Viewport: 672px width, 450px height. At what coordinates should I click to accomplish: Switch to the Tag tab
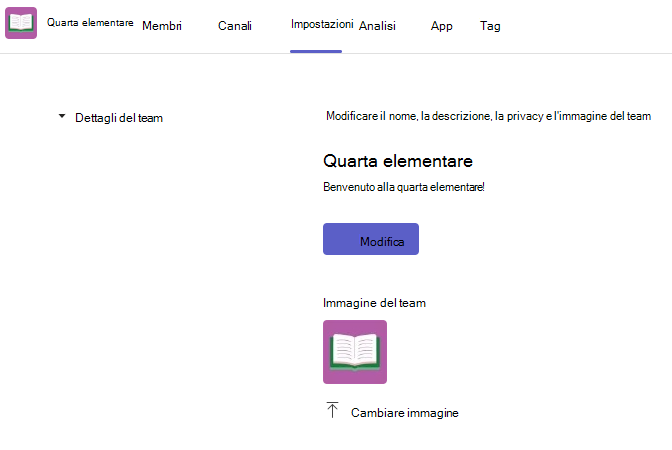point(490,26)
